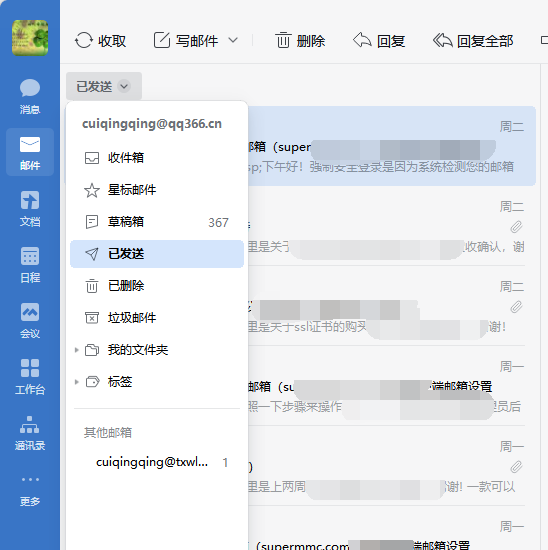Expand the 写邮件 dropdown arrow
Screen dimensions: 548x550
click(233, 40)
